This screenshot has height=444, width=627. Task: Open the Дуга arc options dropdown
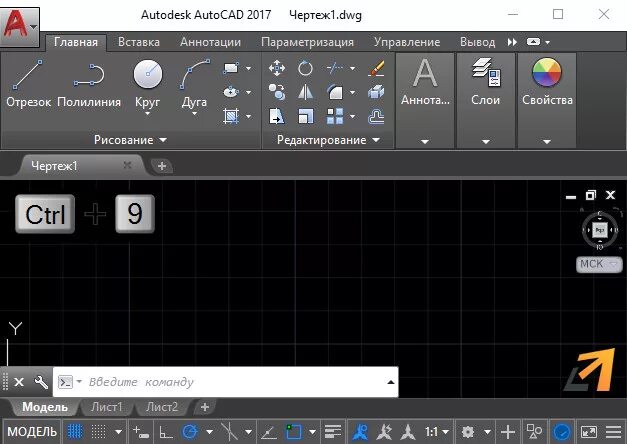coord(195,114)
